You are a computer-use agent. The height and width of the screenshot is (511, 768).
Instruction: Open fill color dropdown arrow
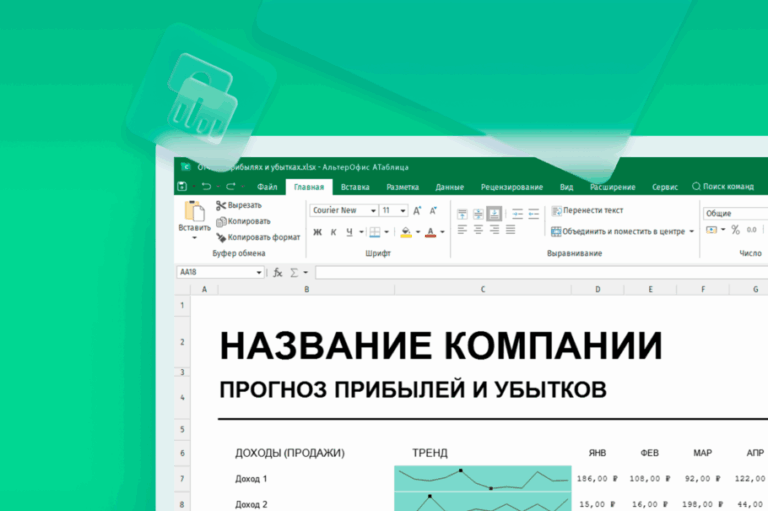418,232
